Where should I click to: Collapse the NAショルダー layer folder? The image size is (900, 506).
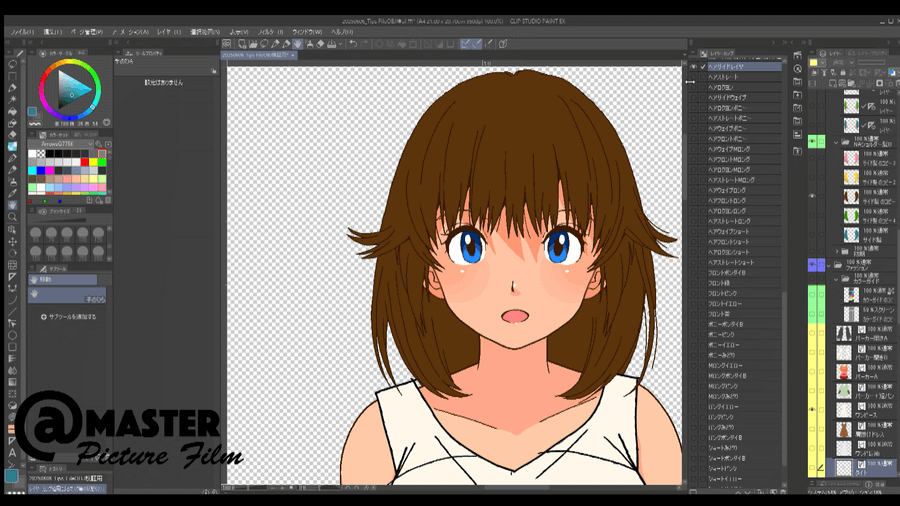(x=836, y=143)
